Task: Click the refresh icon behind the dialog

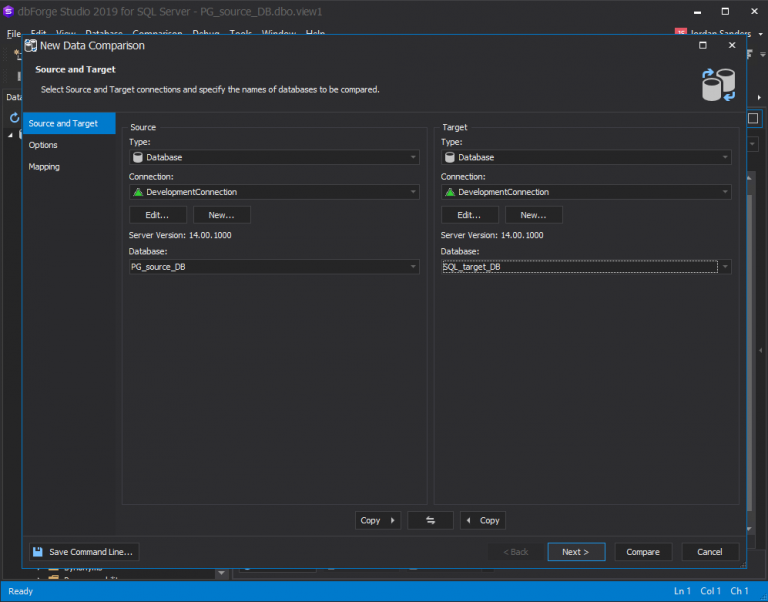Action: coord(14,118)
